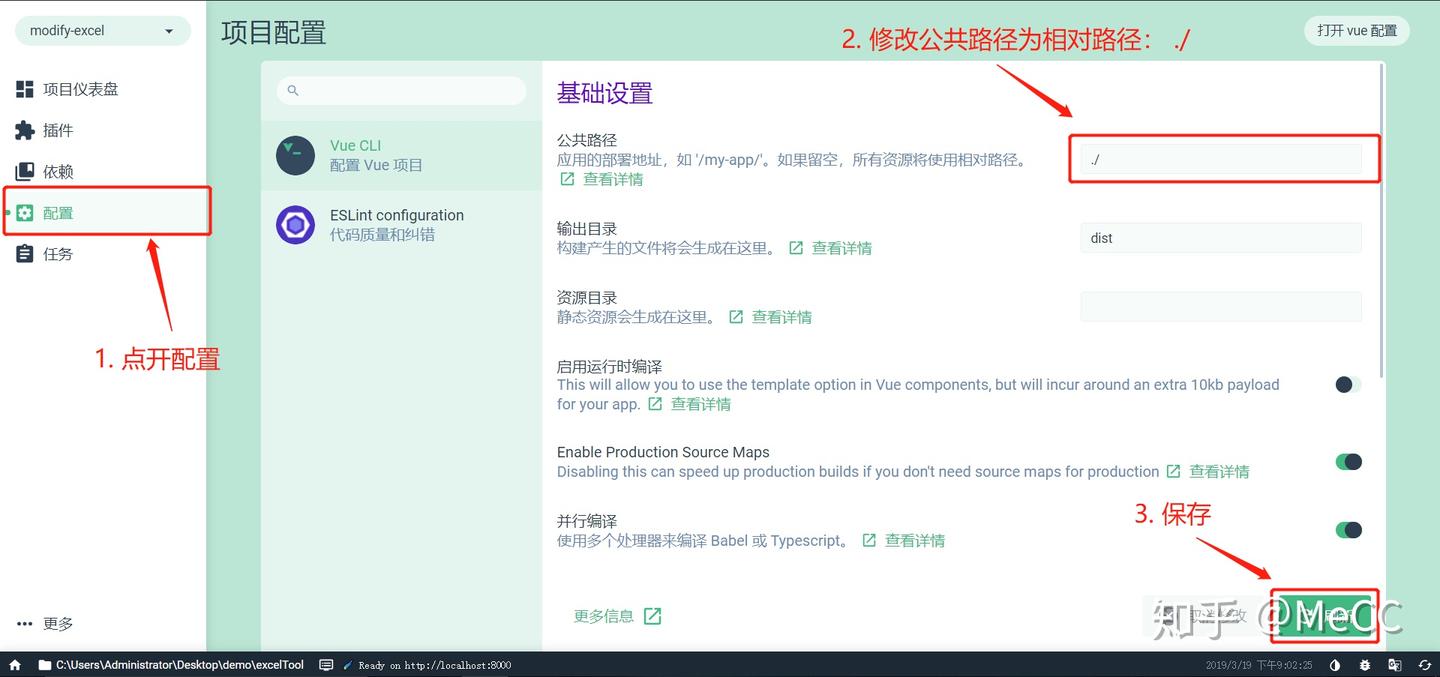This screenshot has height=677, width=1440.
Task: Open the modify-excel project selector dropdown
Action: 101,30
